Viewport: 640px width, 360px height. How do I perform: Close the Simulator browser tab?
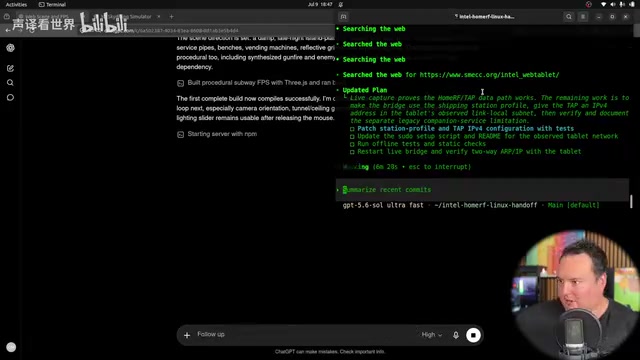click(x=158, y=17)
